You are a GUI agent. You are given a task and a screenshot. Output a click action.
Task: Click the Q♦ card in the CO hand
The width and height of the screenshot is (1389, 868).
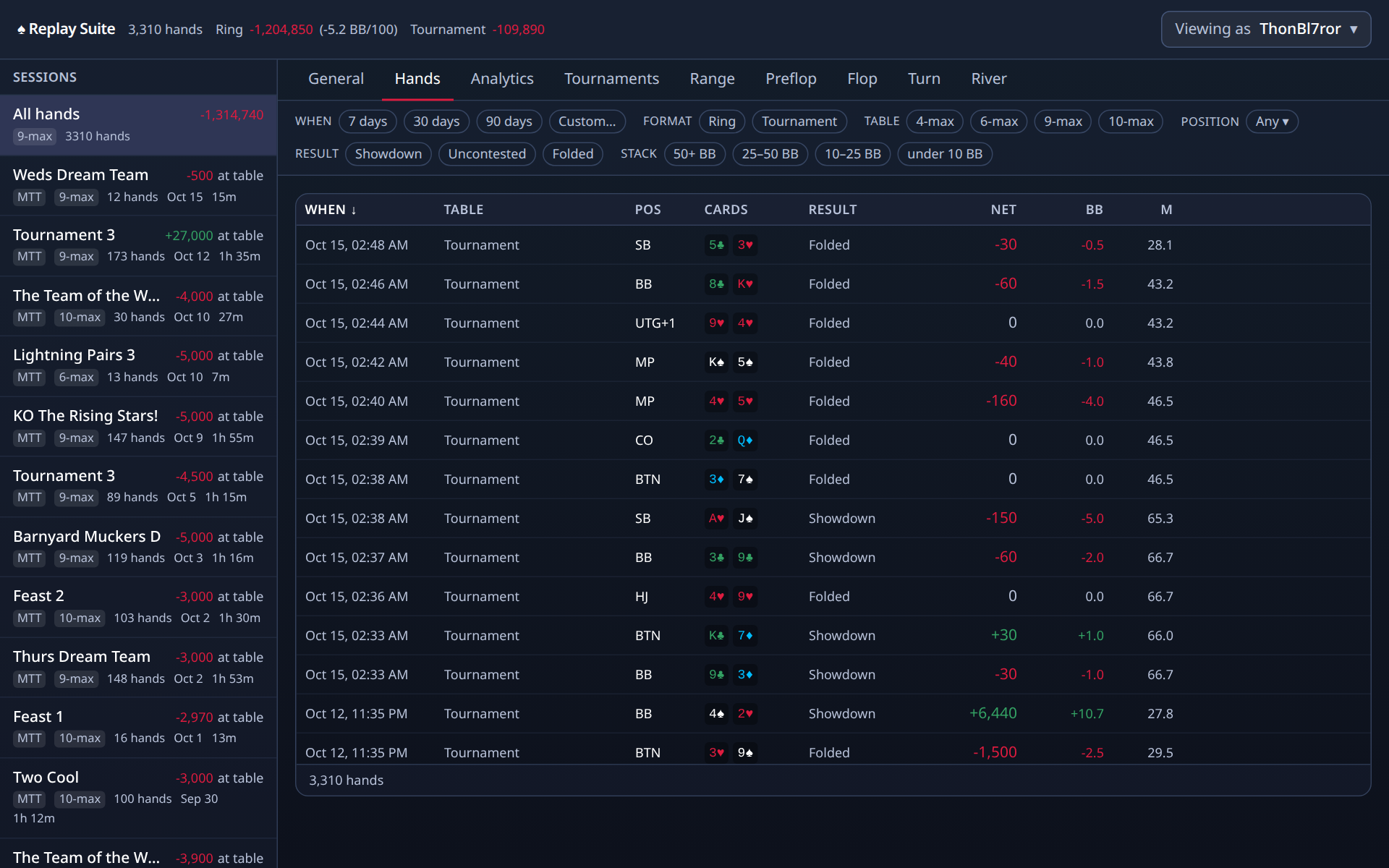tap(744, 441)
